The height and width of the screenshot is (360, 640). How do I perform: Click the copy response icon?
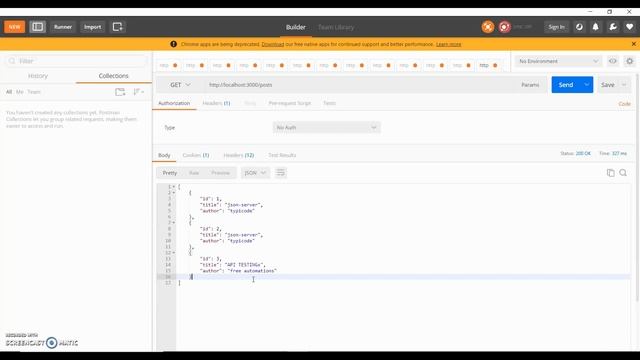coord(611,173)
